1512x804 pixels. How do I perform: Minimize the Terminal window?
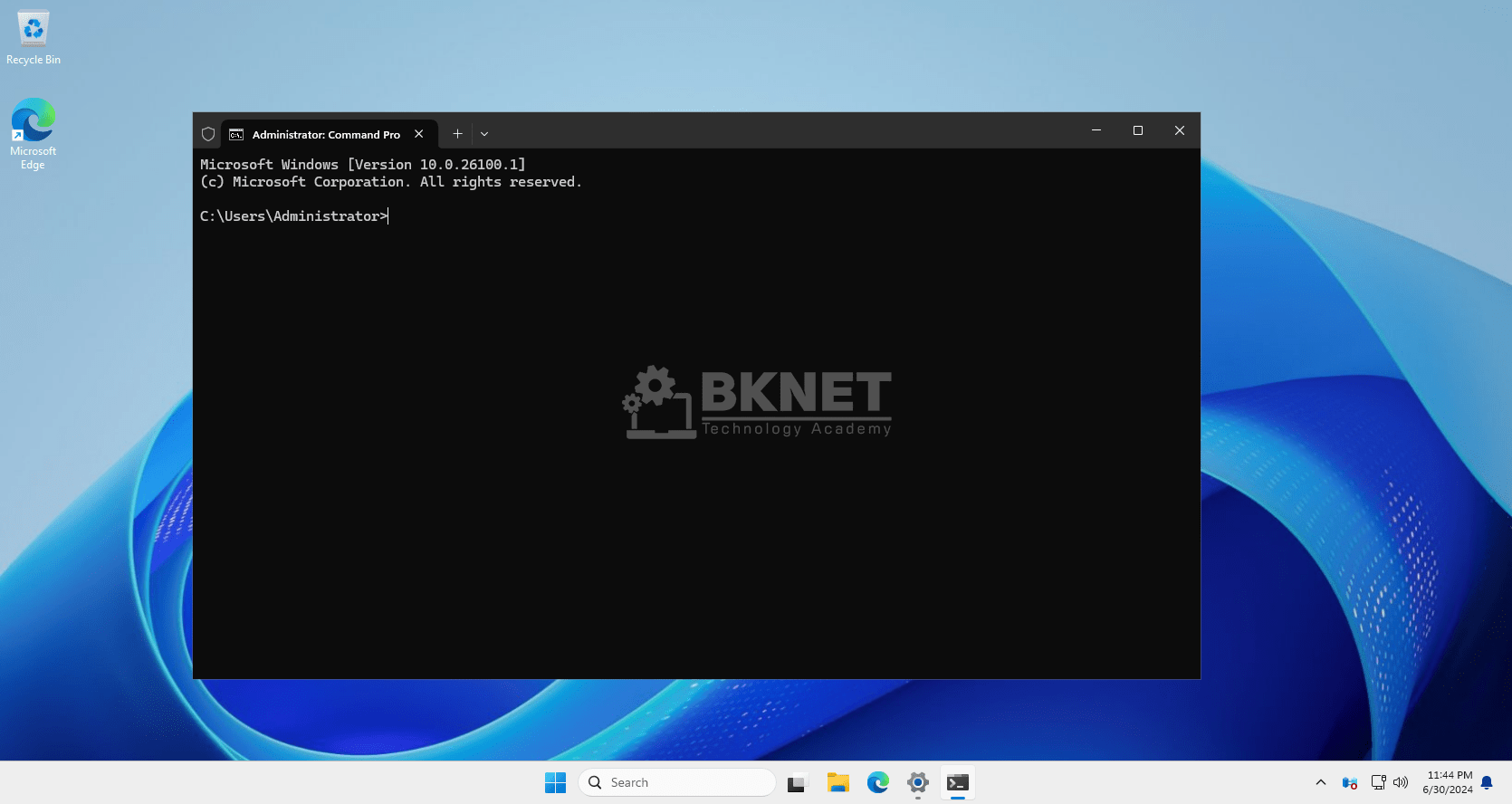(x=1096, y=130)
